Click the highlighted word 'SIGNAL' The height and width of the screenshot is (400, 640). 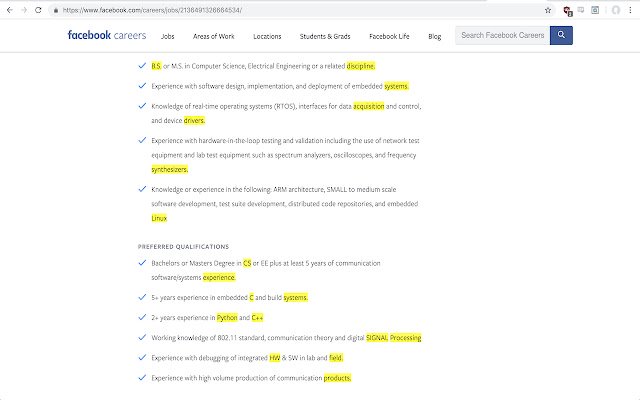(x=377, y=338)
